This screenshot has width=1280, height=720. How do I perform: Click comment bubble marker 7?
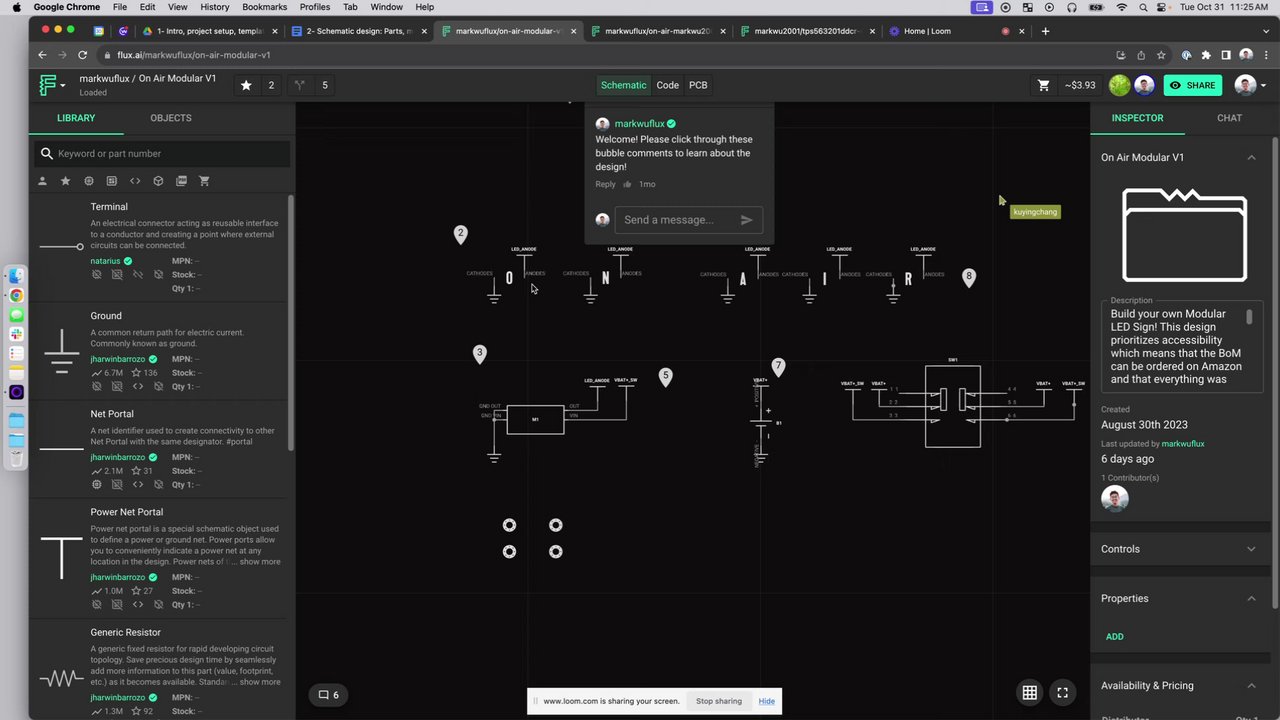[x=778, y=367]
